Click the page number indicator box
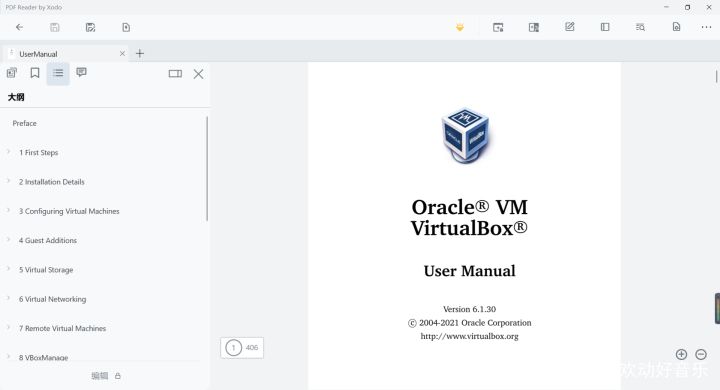The height and width of the screenshot is (390, 720). click(242, 348)
